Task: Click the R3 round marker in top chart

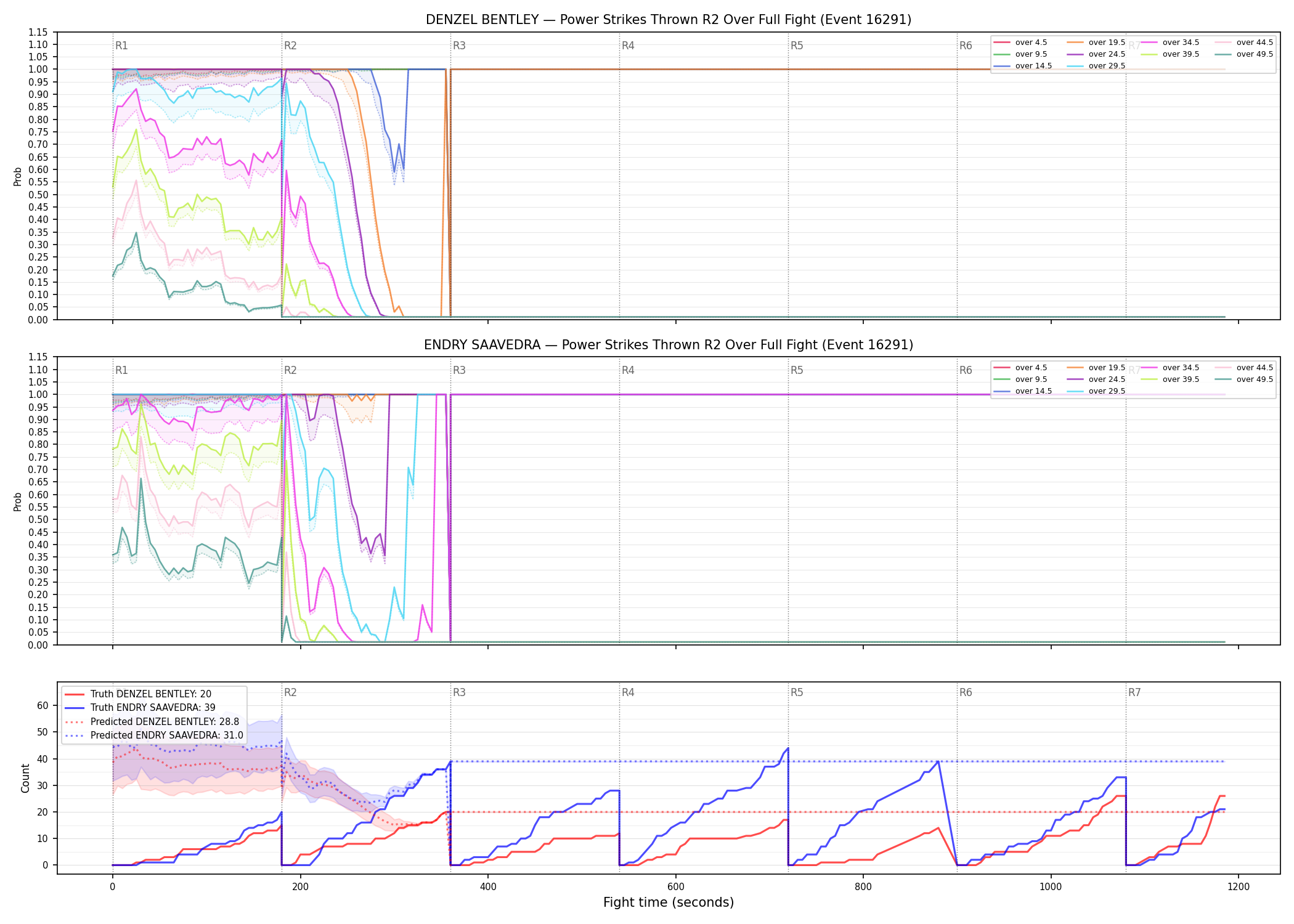Action: (459, 46)
